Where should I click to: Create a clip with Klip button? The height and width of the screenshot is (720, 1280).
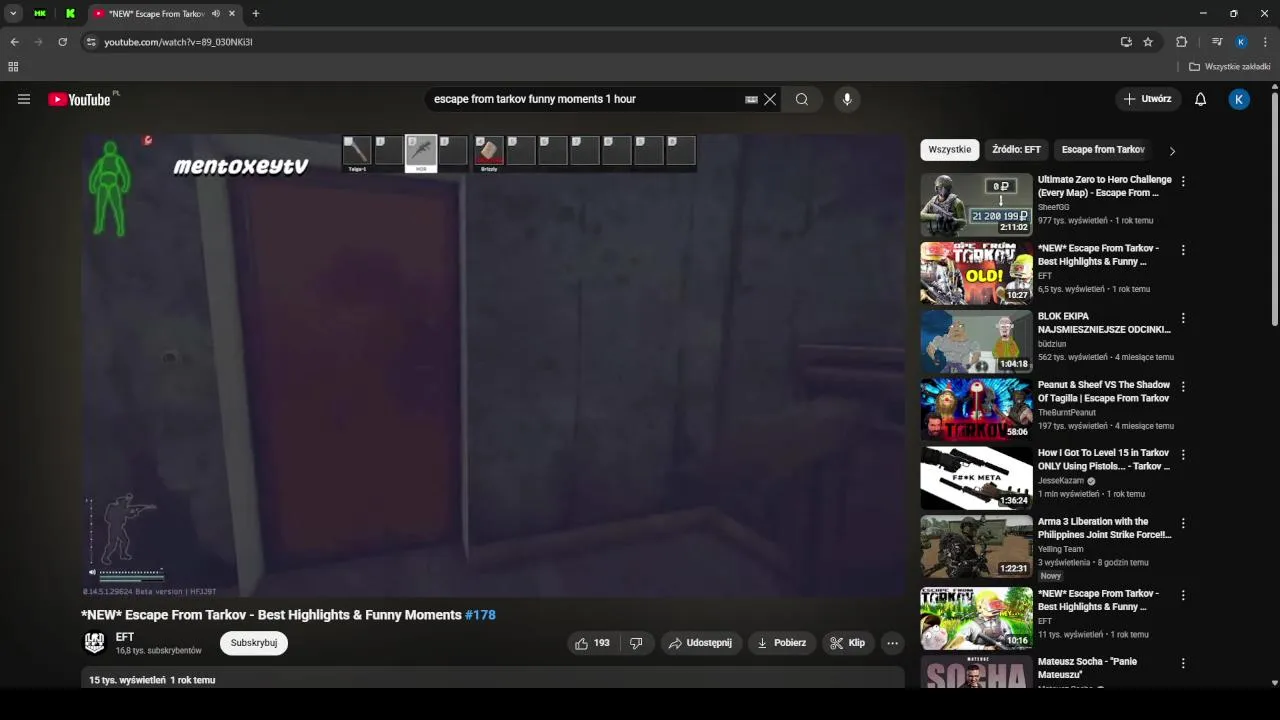coord(848,643)
